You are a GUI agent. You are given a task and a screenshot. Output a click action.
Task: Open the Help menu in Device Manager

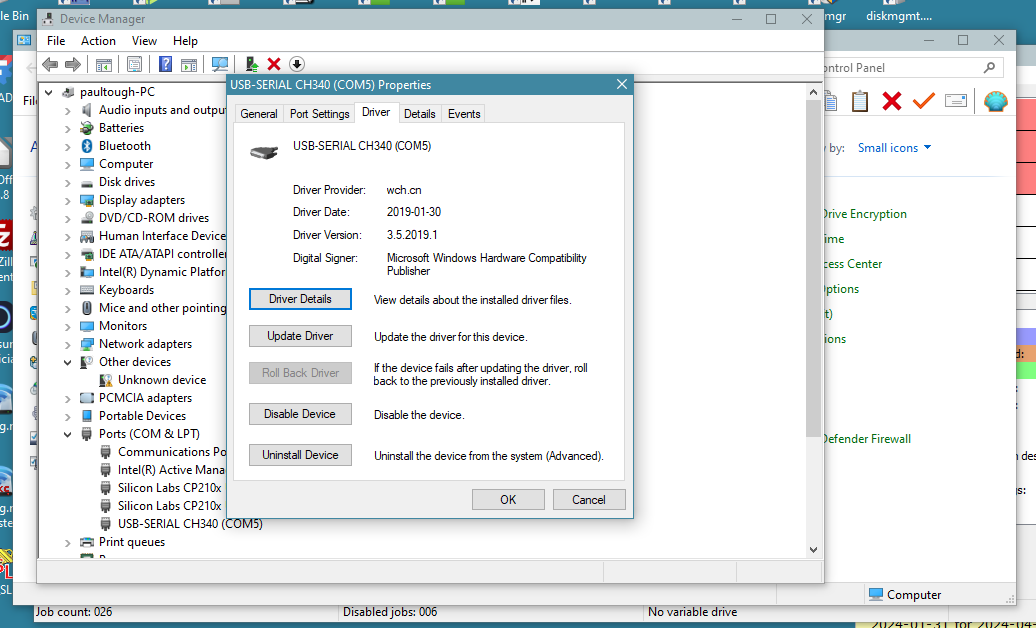pyautogui.click(x=185, y=41)
